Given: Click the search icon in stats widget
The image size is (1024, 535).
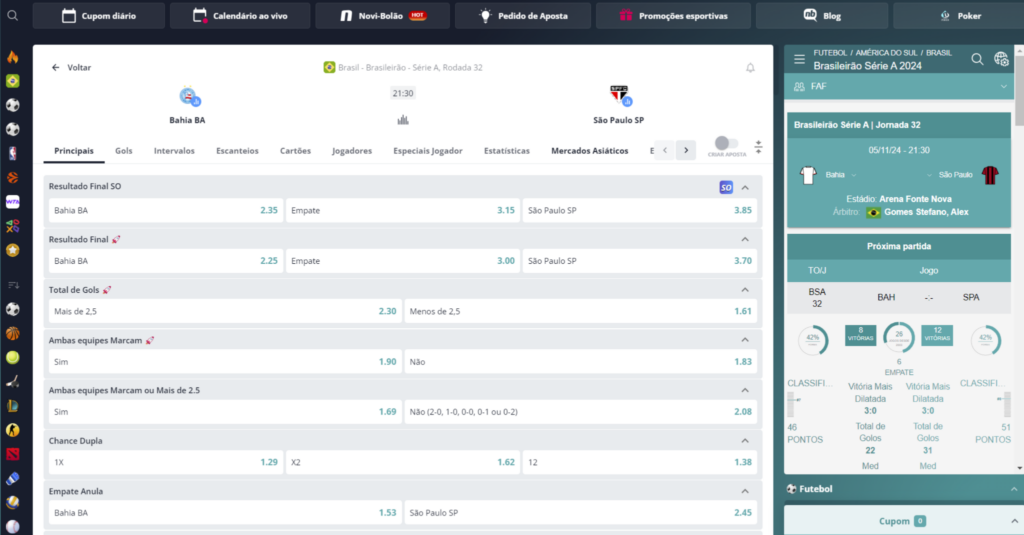Looking at the screenshot, I should coord(977,59).
